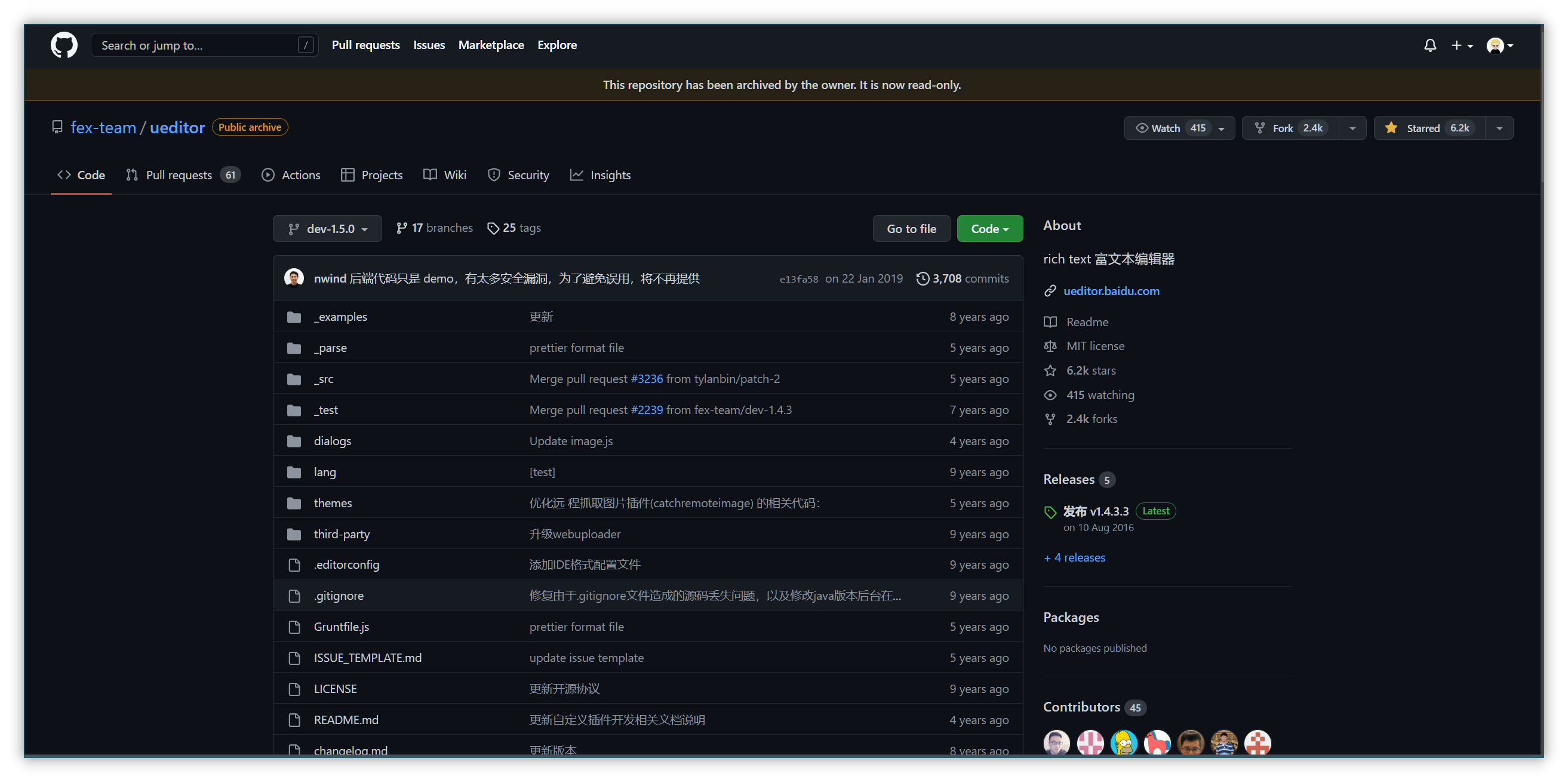Open the 'Update image.js' commit message
The width and height of the screenshot is (1568, 782).
tap(571, 441)
